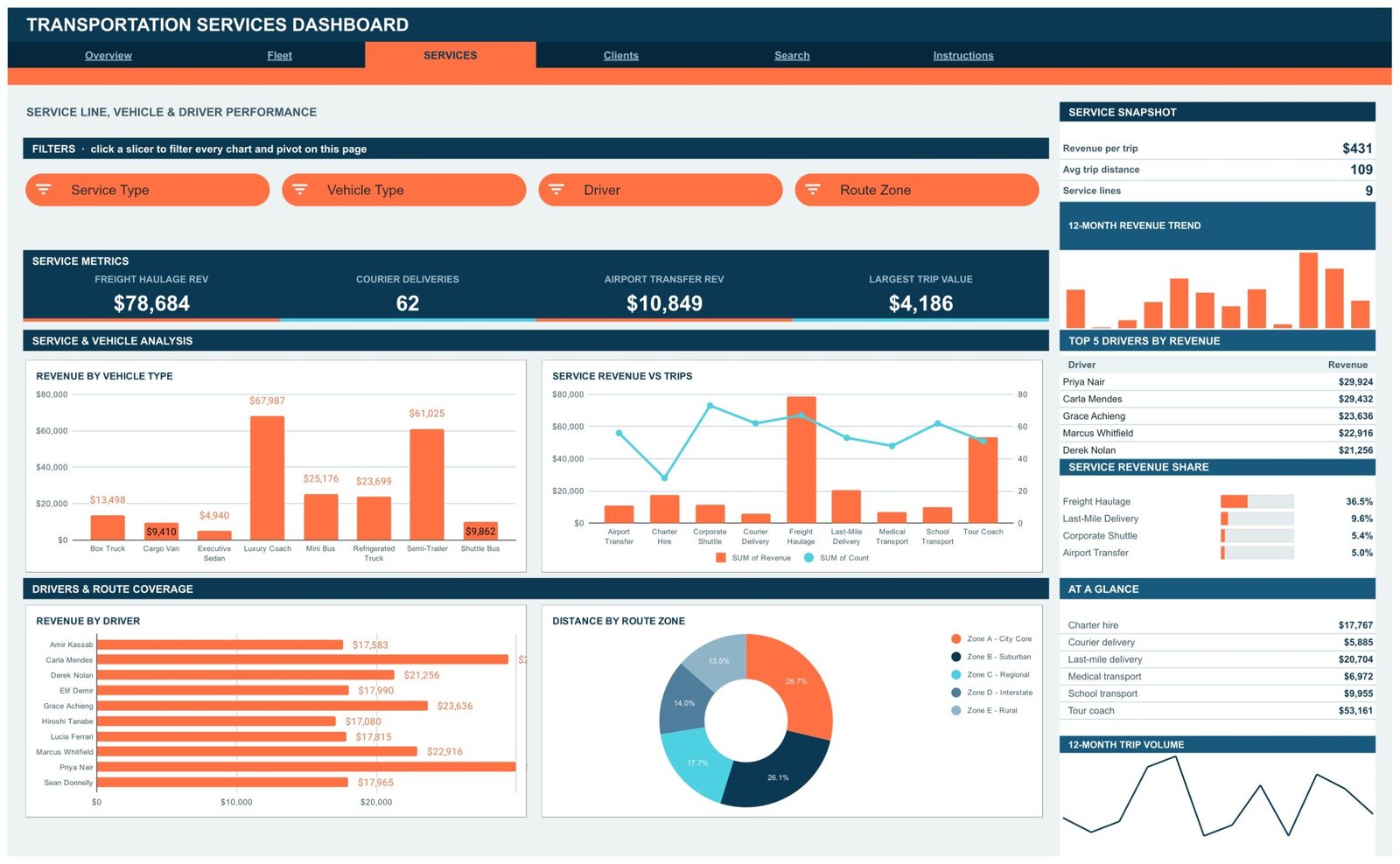Click the Zone E - Rural legend dot
The image size is (1400, 864).
pos(955,711)
